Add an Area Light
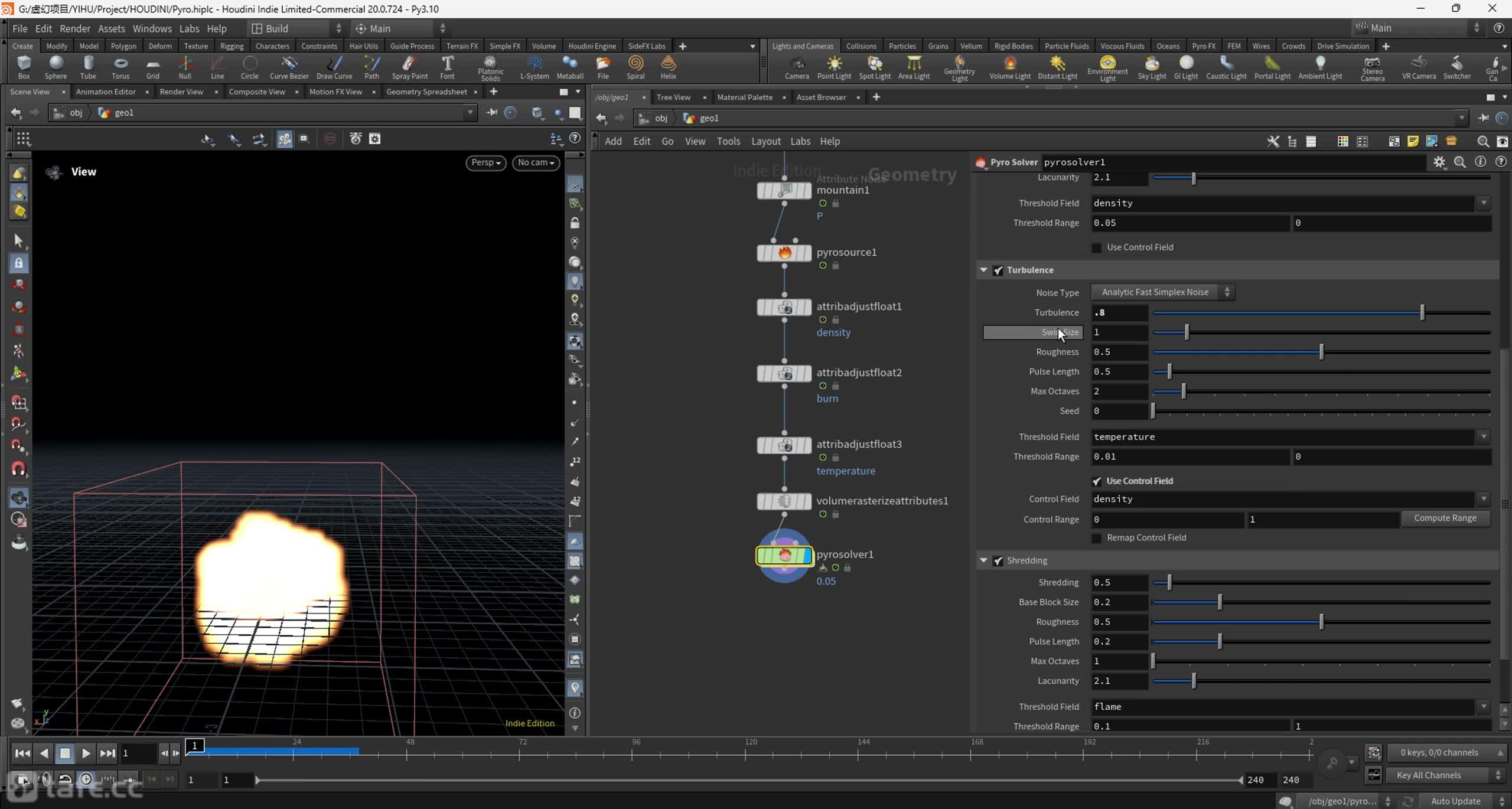The image size is (1512, 809). [914, 67]
